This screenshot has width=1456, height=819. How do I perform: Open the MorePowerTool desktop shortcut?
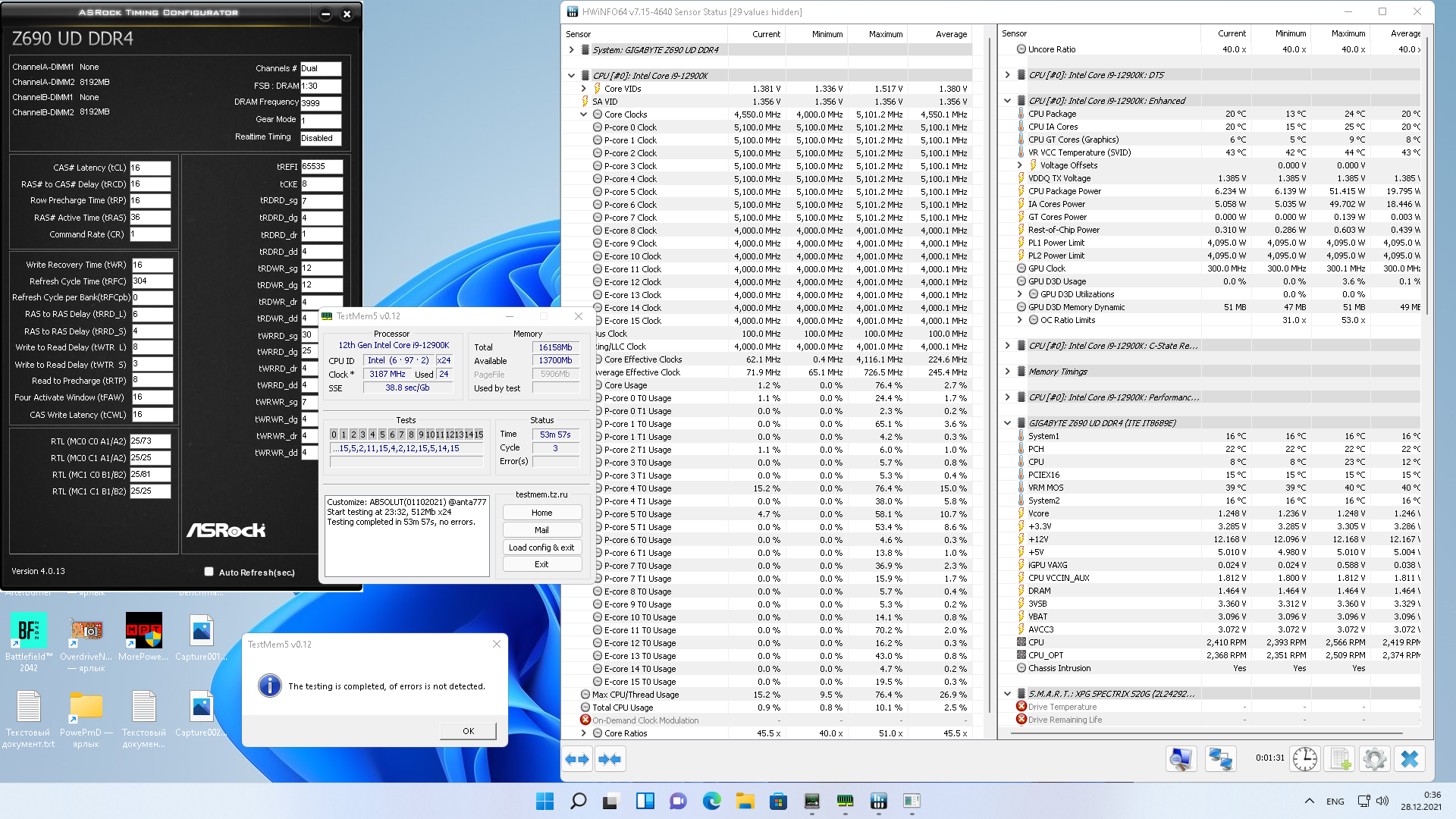pyautogui.click(x=143, y=632)
